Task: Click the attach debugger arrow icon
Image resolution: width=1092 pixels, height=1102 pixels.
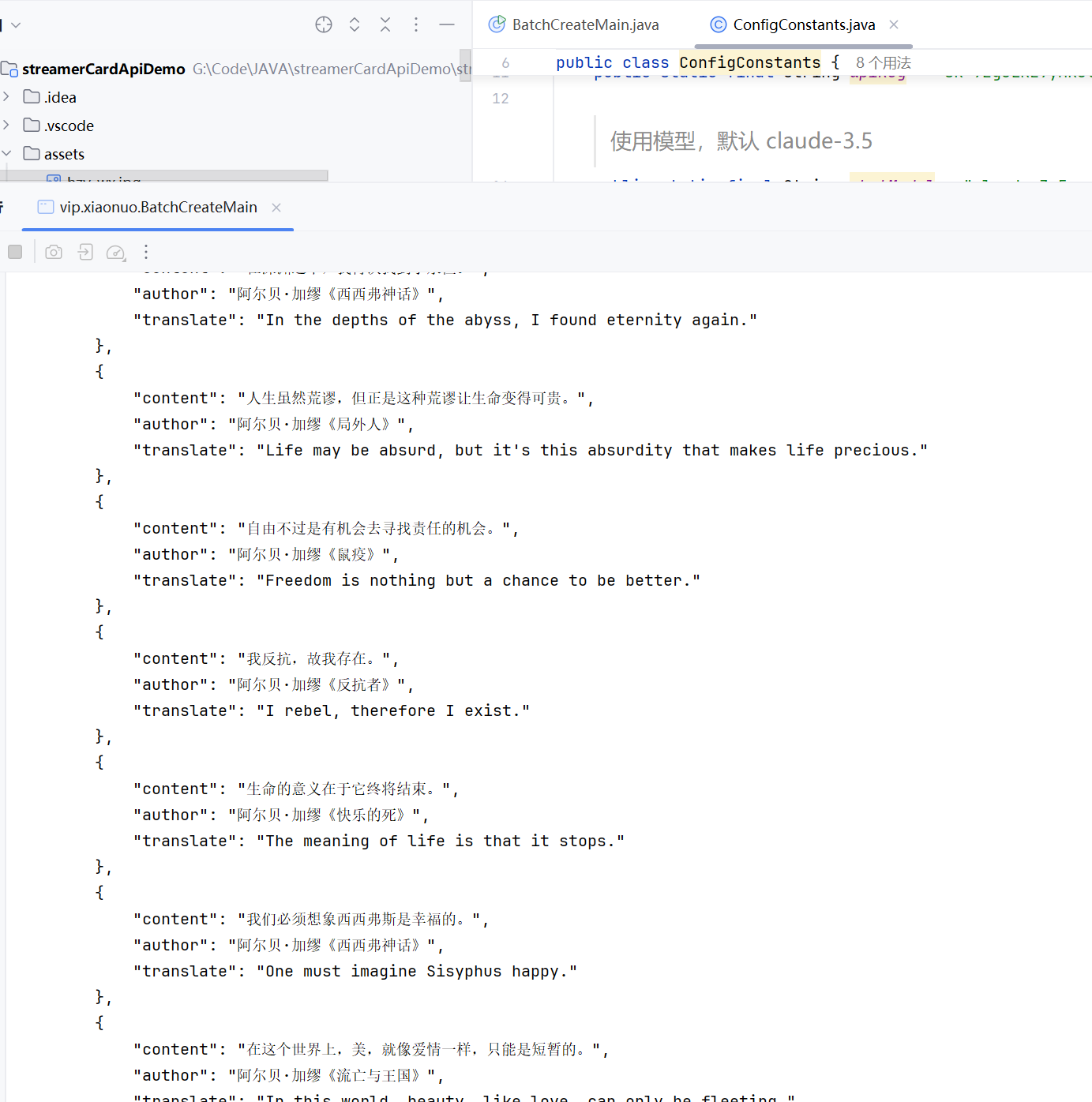Action: (x=85, y=252)
